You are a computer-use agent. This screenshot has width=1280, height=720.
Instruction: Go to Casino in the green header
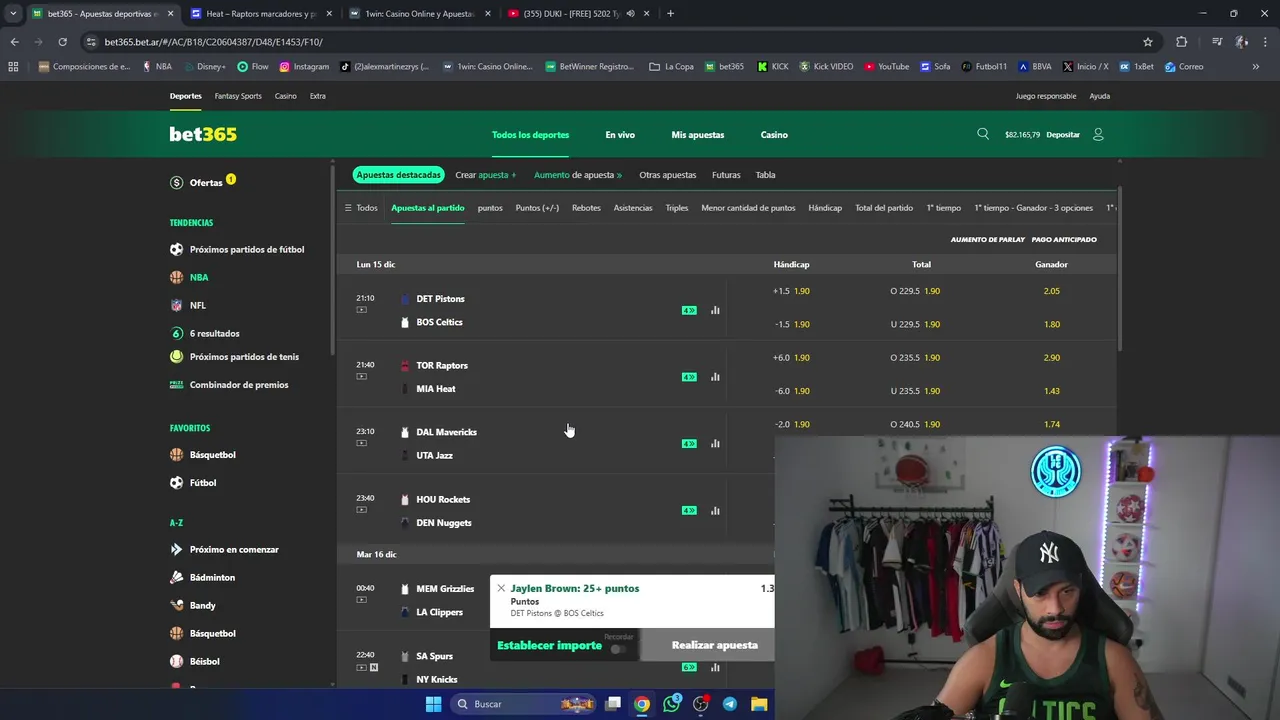(774, 135)
